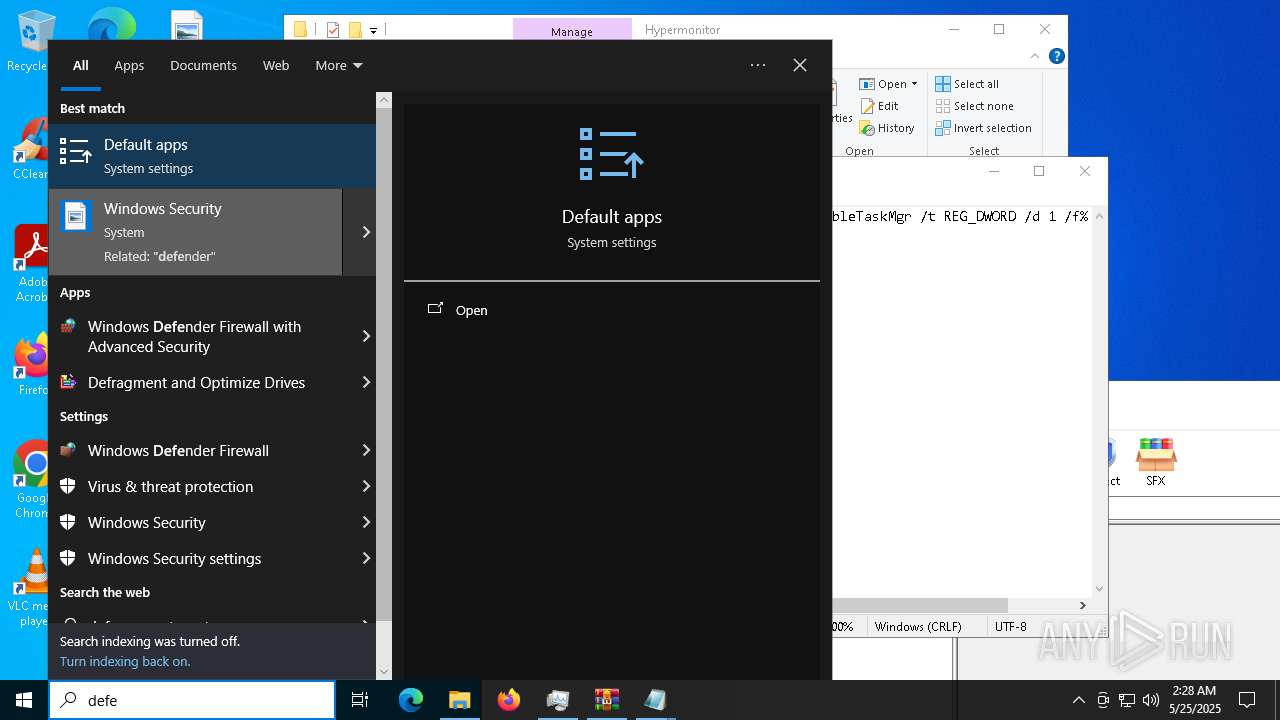Image resolution: width=1280 pixels, height=720 pixels.
Task: Open Windows Security settings entry
Action: [x=200, y=558]
